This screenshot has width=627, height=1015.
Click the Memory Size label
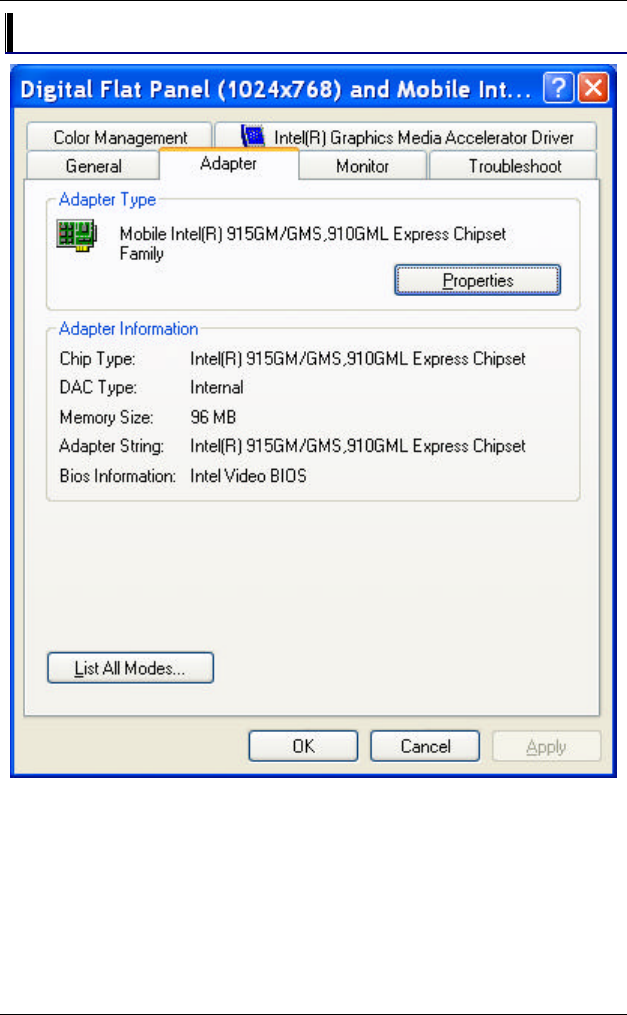point(106,417)
